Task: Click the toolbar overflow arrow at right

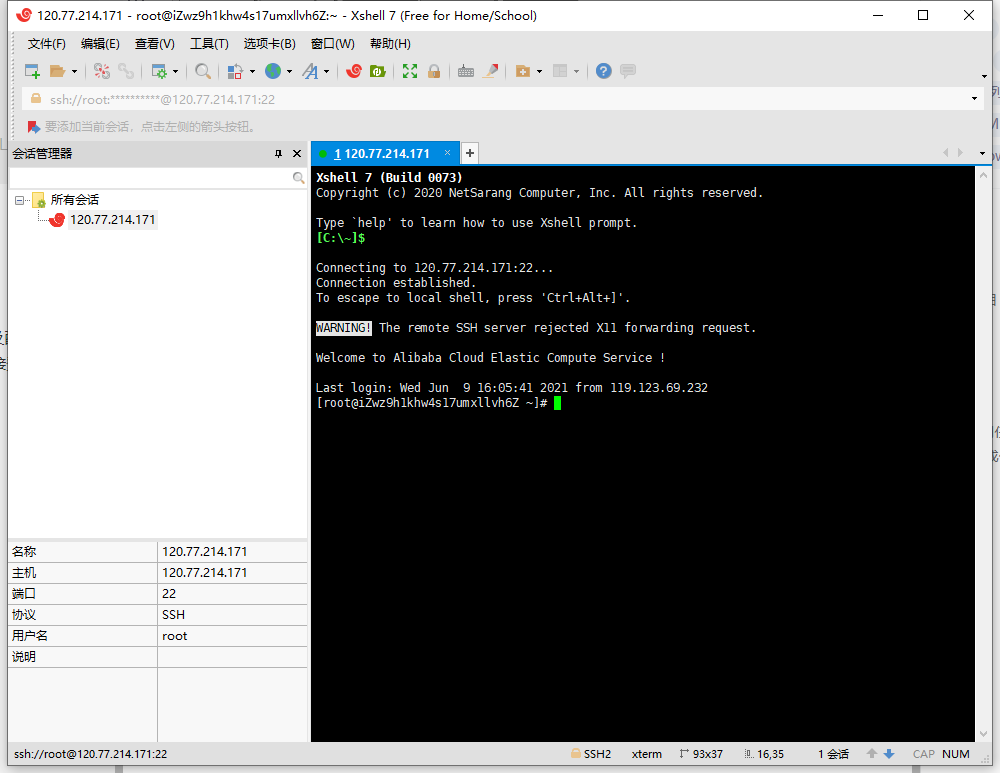Action: (x=984, y=77)
